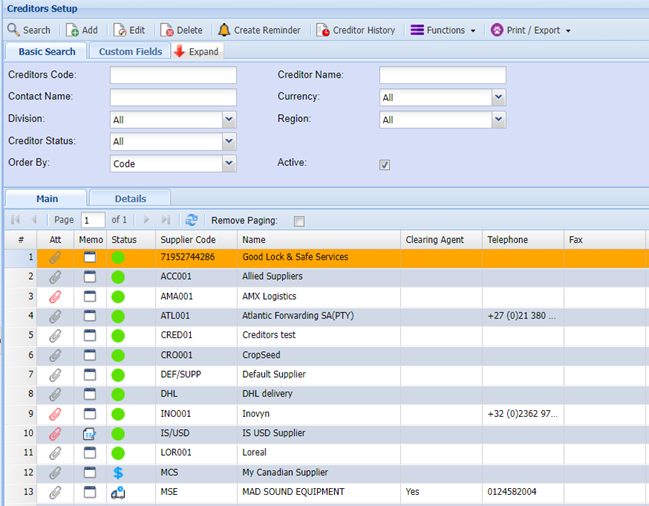Click the Expand button
Viewport: 649px width, 506px height.
[x=197, y=51]
